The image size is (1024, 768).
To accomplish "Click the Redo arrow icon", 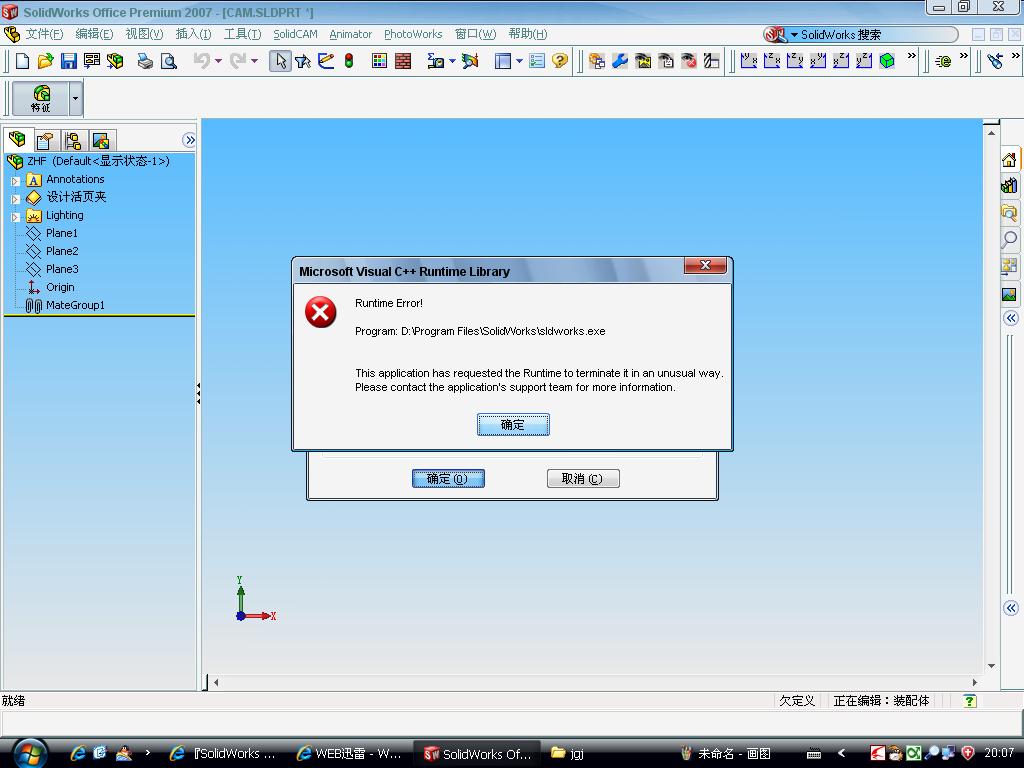I will (238, 61).
